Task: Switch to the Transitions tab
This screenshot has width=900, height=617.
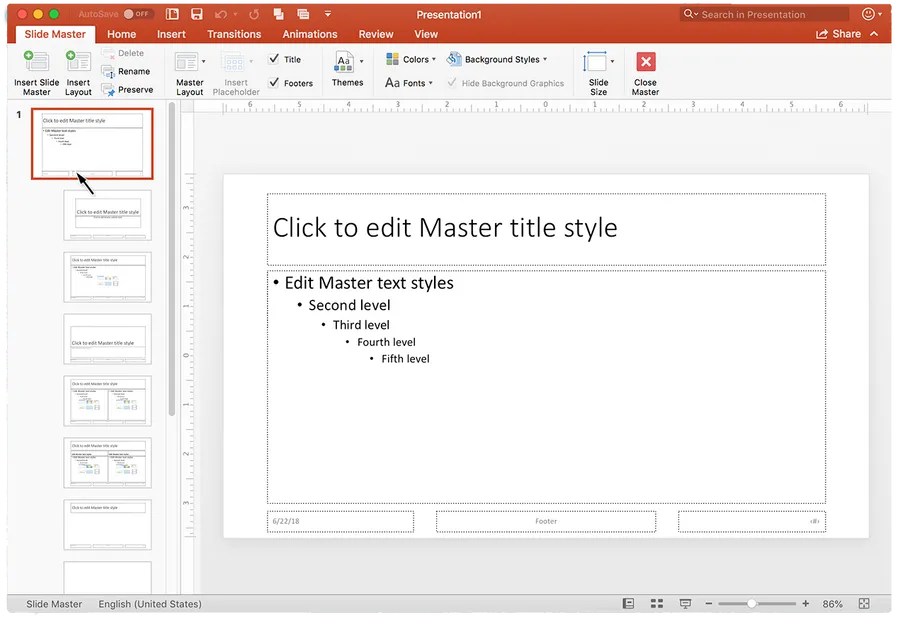Action: (234, 34)
